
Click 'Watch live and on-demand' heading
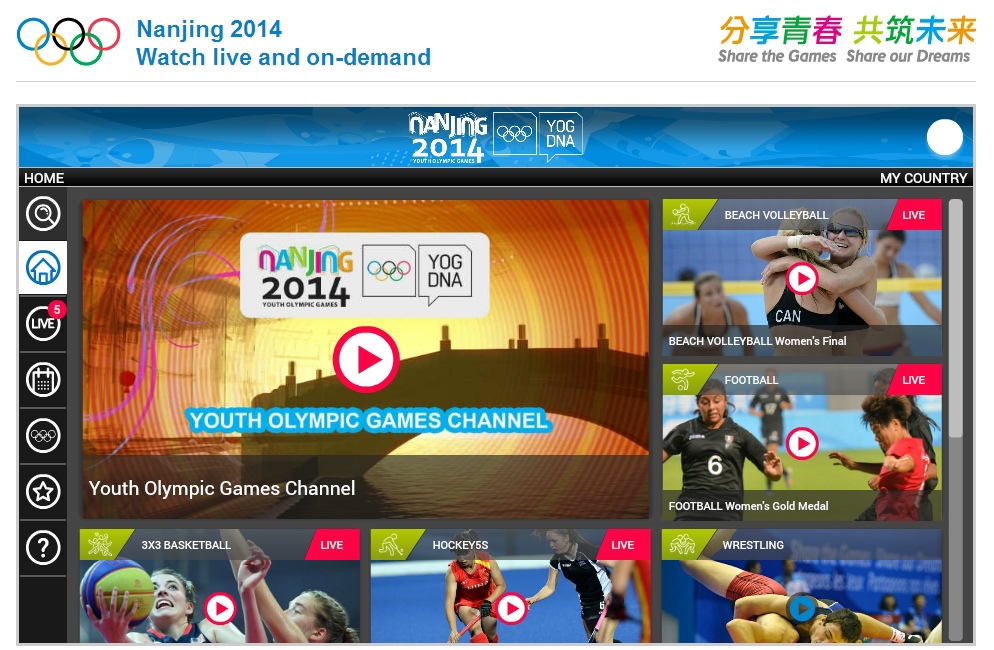(x=283, y=57)
